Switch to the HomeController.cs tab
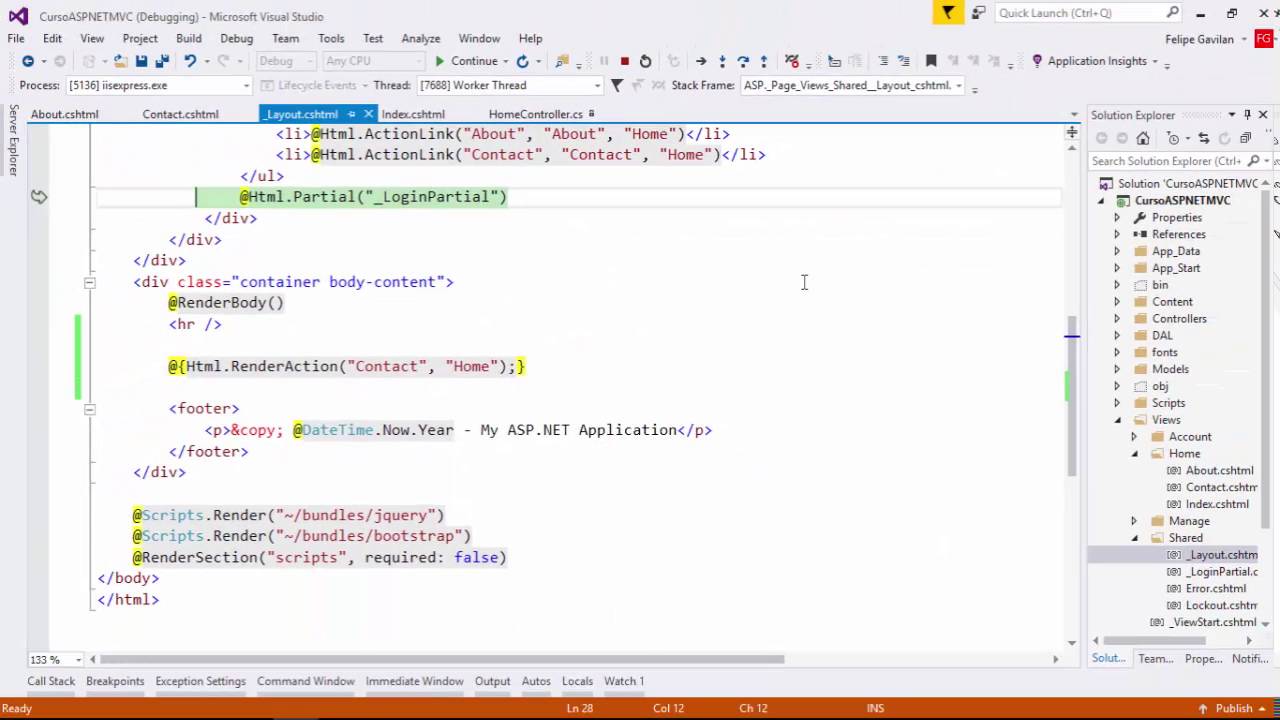Viewport: 1280px width, 720px height. tap(536, 114)
